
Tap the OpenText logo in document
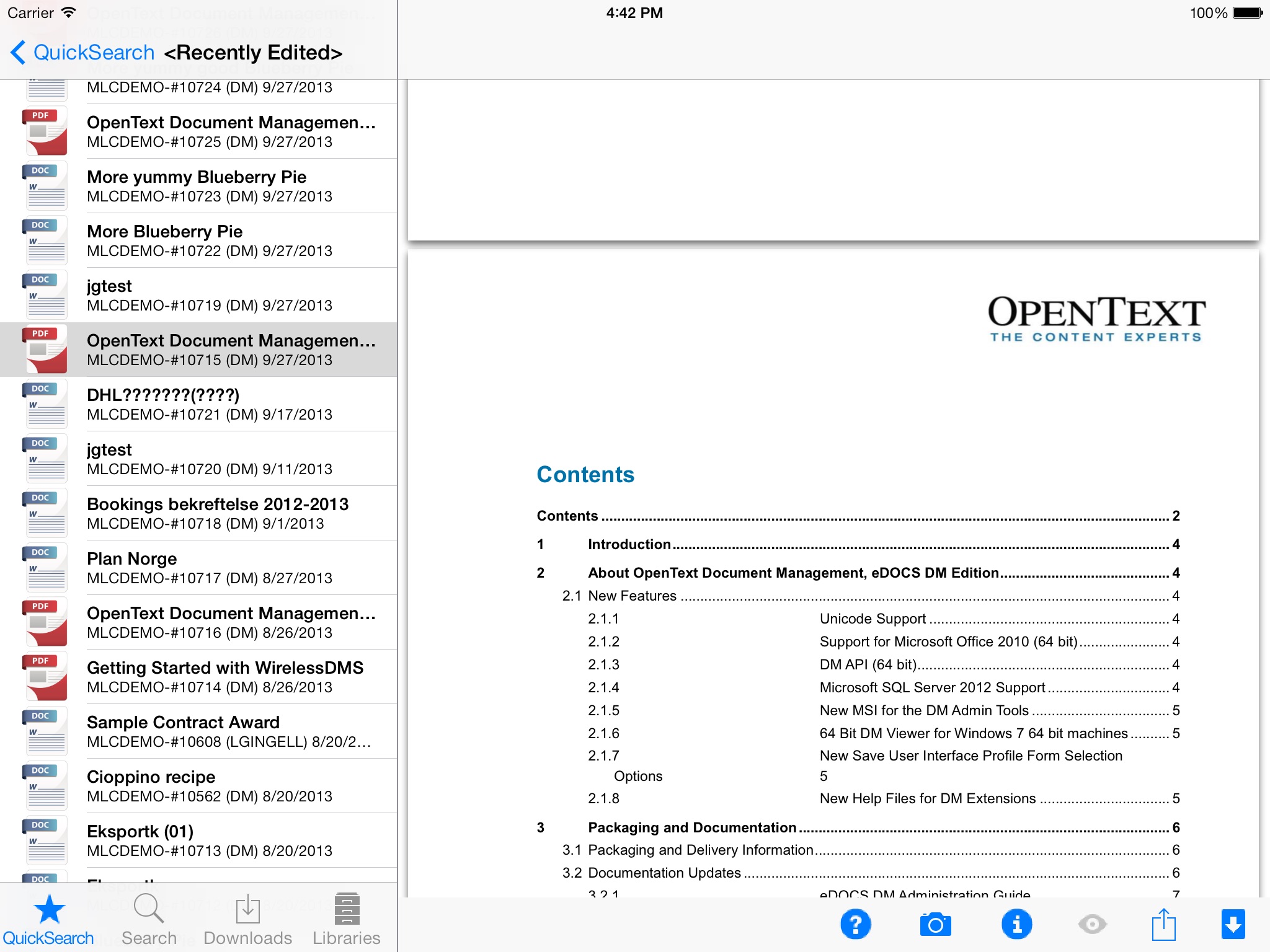(x=1096, y=319)
